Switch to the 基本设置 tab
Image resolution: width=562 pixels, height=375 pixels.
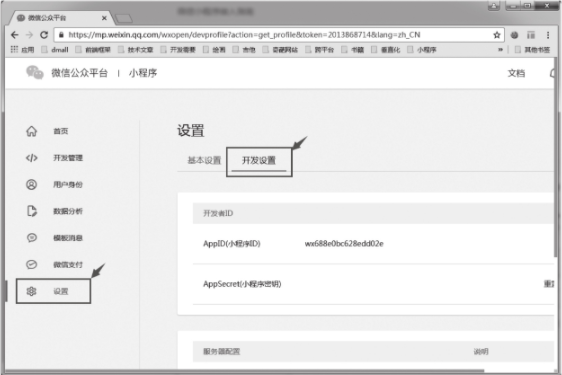pyautogui.click(x=204, y=160)
